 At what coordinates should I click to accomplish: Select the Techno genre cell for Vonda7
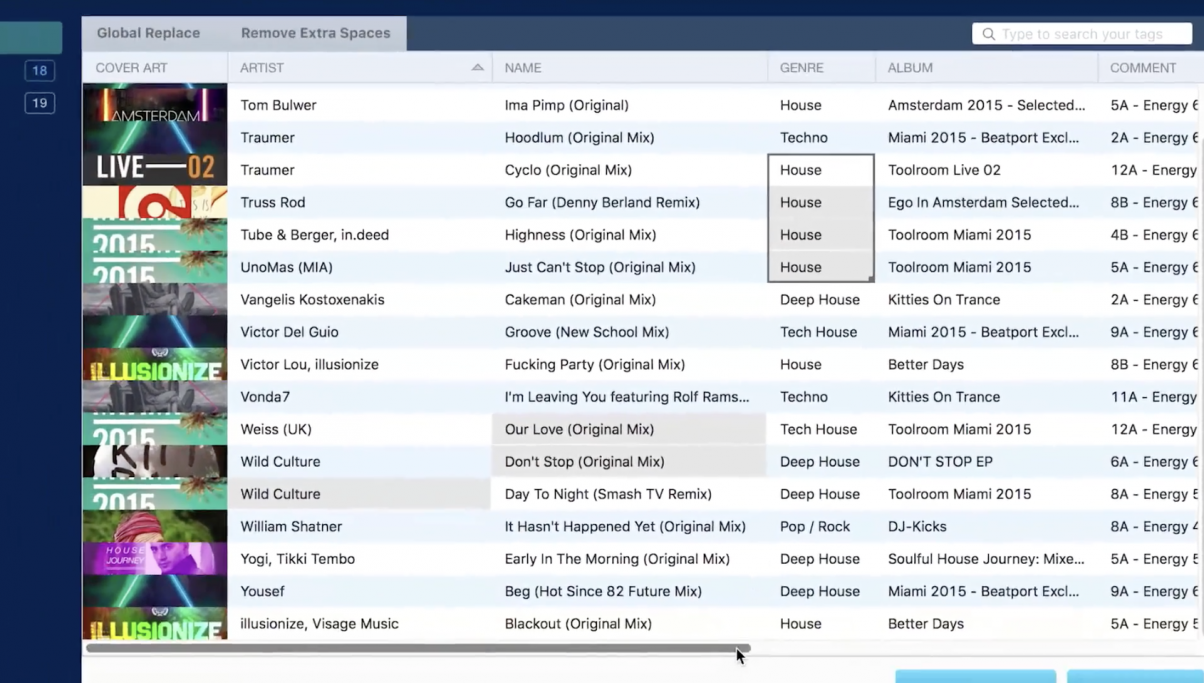(804, 397)
